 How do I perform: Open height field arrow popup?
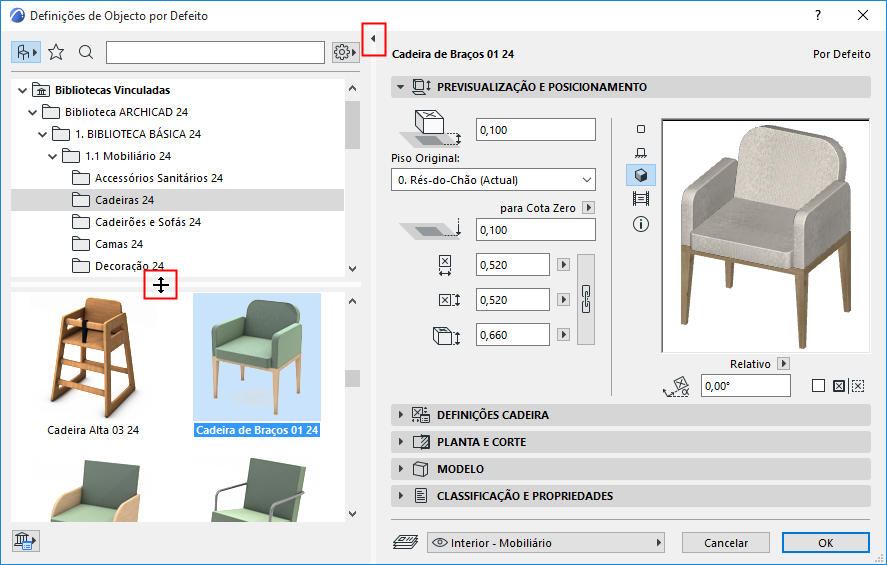coord(563,335)
